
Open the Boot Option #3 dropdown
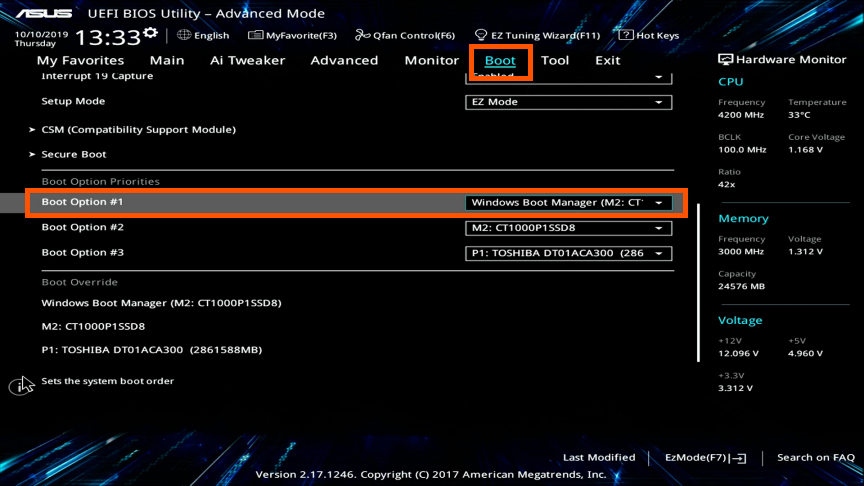569,253
